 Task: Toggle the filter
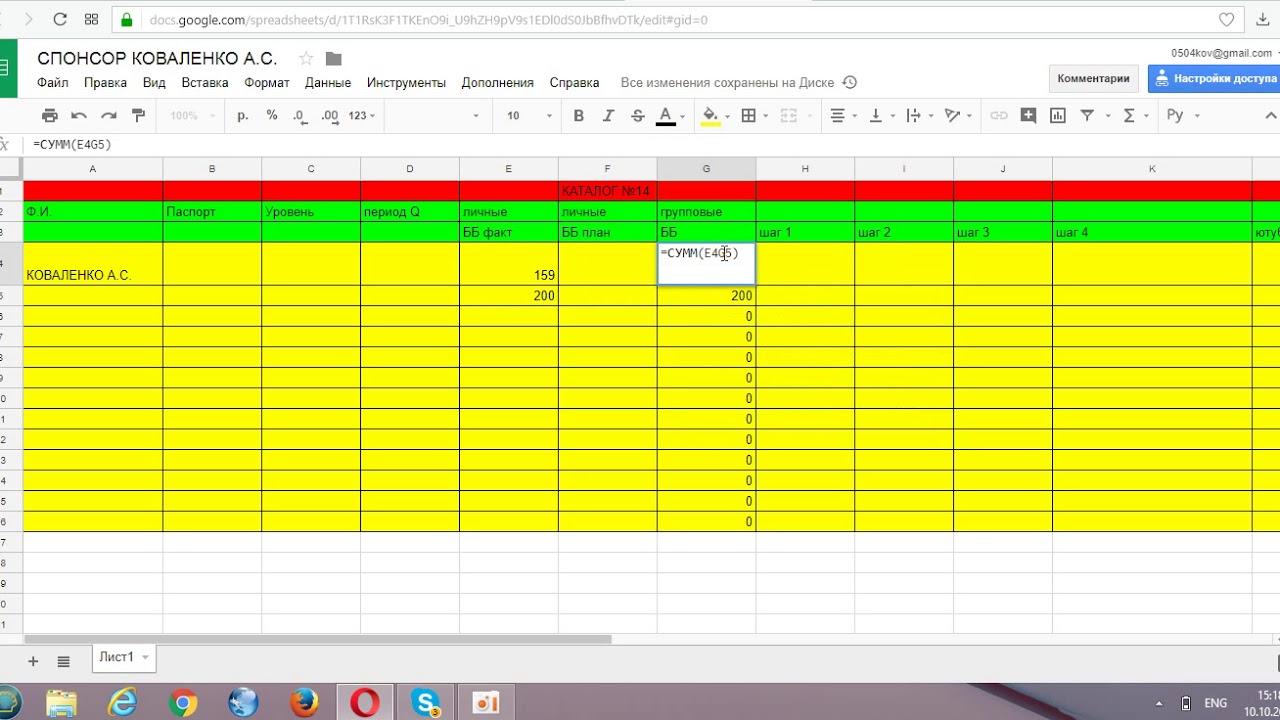click(x=1087, y=116)
